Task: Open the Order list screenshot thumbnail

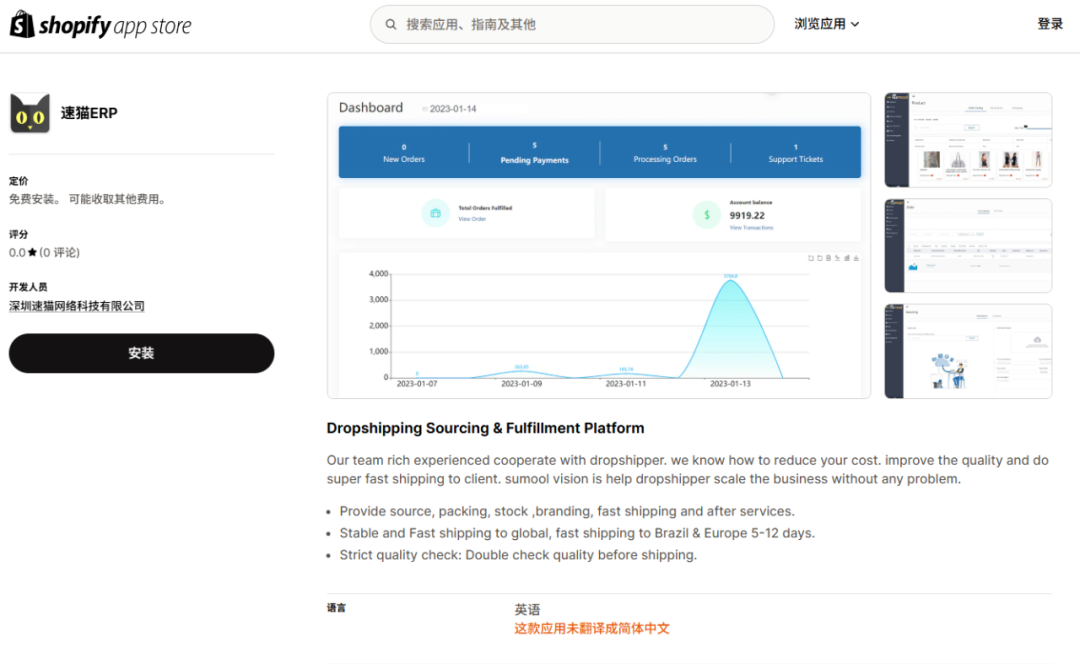Action: [x=968, y=245]
